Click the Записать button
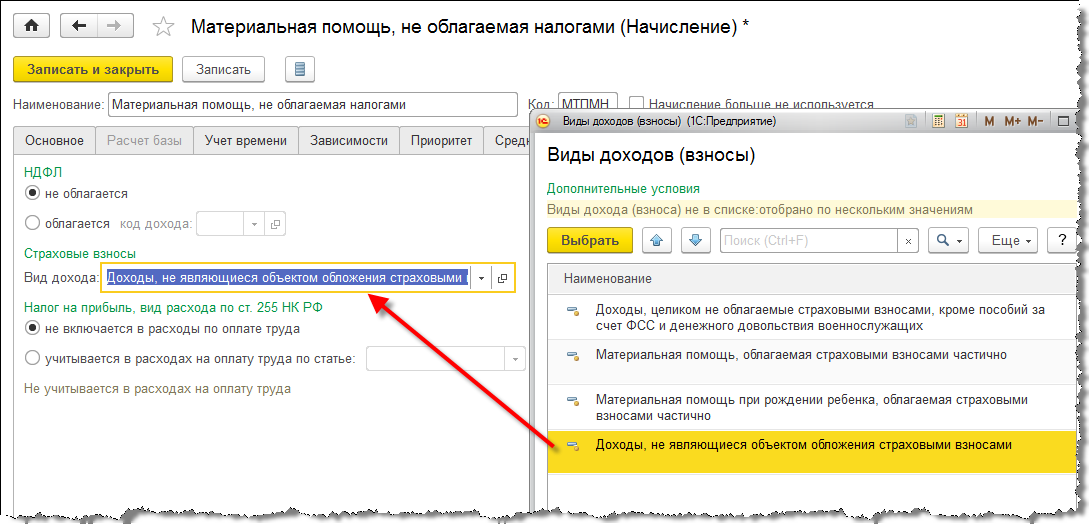The width and height of the screenshot is (1089, 524). coord(223,69)
